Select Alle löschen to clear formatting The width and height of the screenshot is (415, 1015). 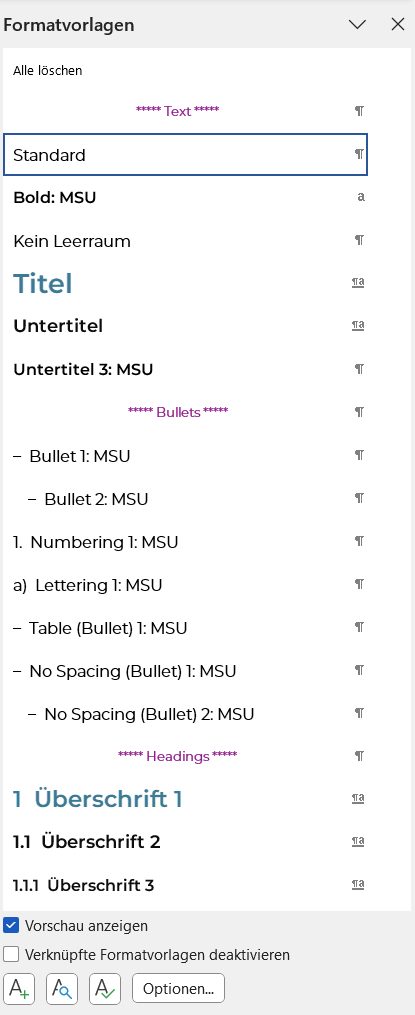pyautogui.click(x=48, y=70)
